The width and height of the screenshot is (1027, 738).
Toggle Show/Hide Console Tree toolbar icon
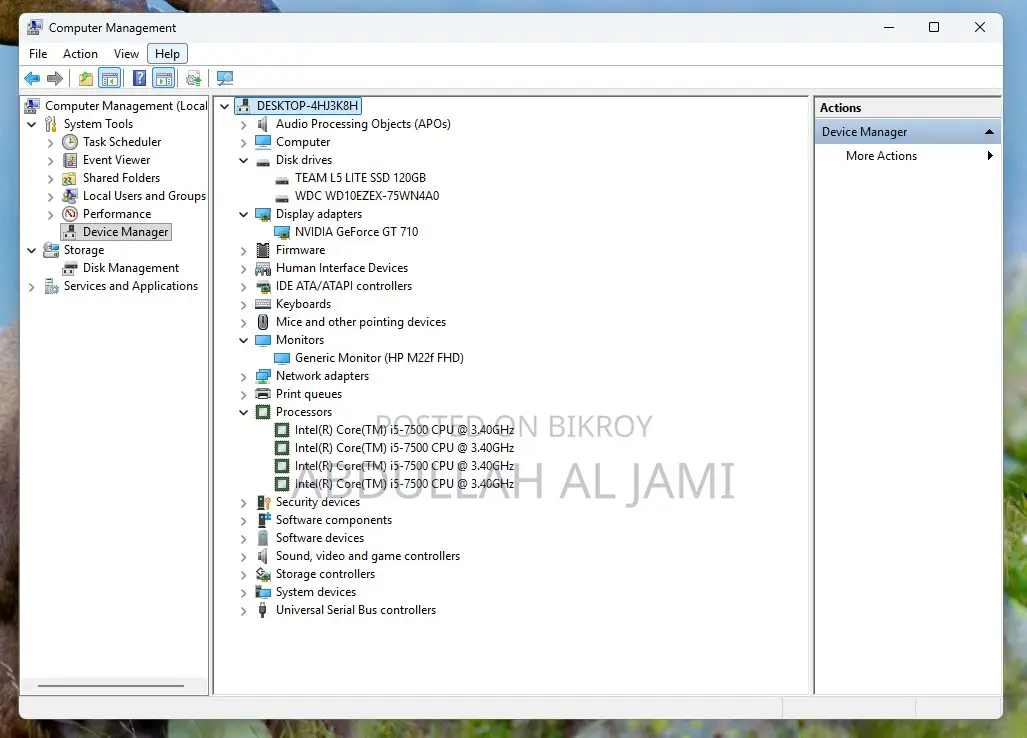click(x=110, y=79)
